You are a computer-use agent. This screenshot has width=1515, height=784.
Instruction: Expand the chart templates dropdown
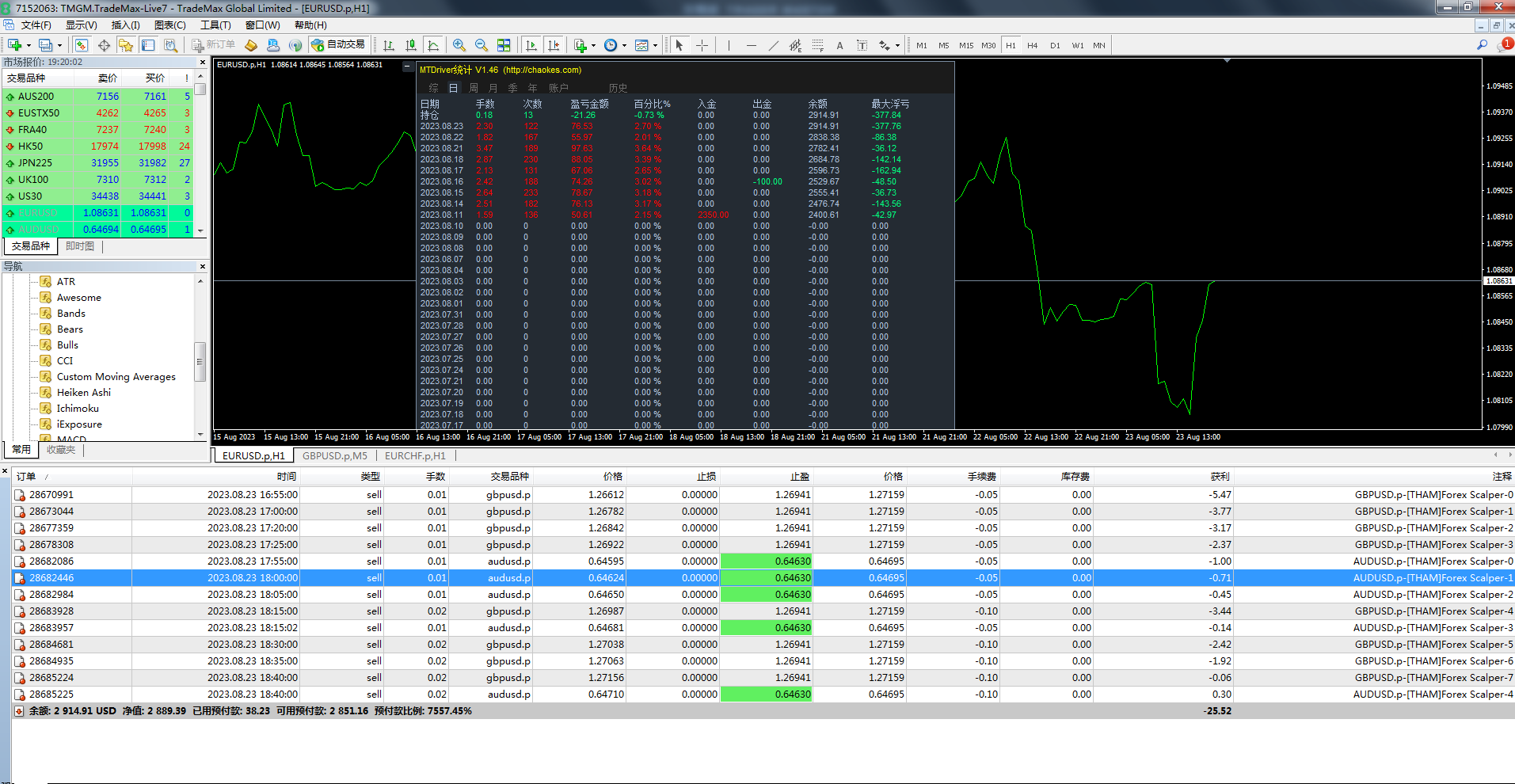coord(655,45)
